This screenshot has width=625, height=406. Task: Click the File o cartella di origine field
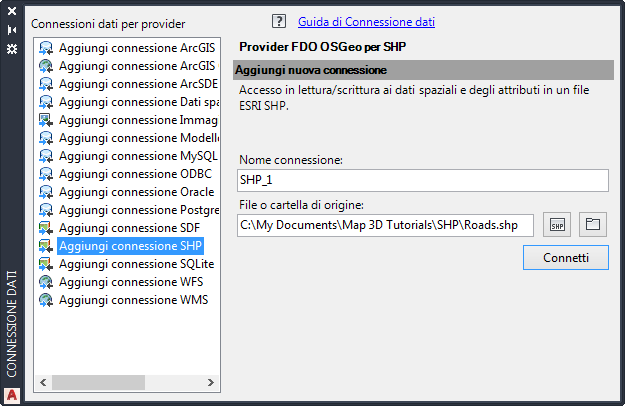pyautogui.click(x=386, y=224)
